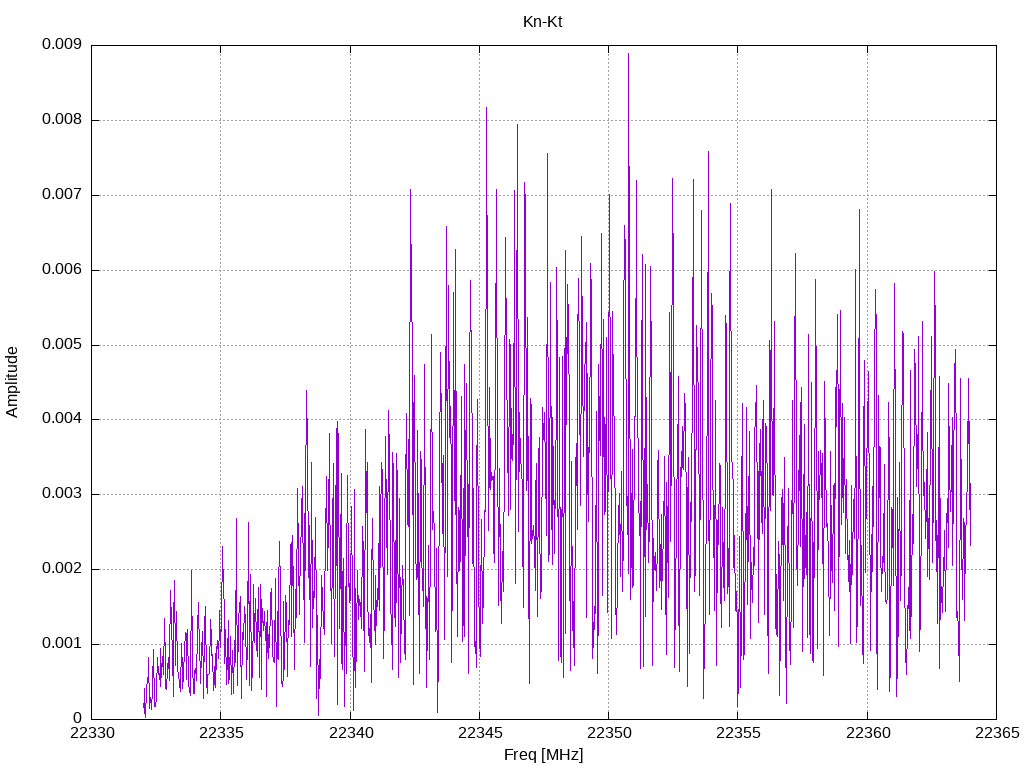Click the 0.005 y-axis tick label
Screen dimensions: 1024x768
pyautogui.click(x=62, y=344)
